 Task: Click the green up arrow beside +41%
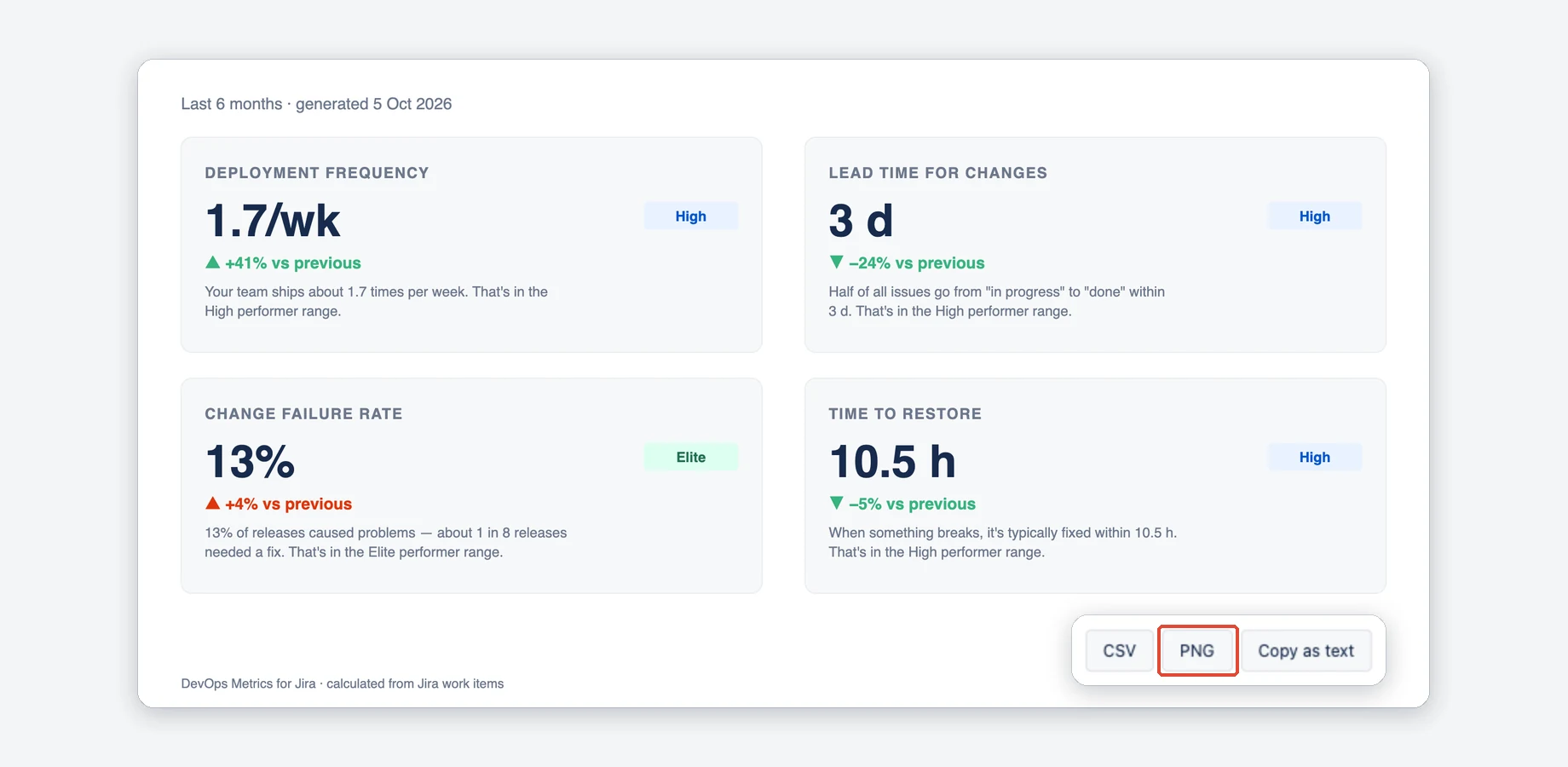click(213, 262)
